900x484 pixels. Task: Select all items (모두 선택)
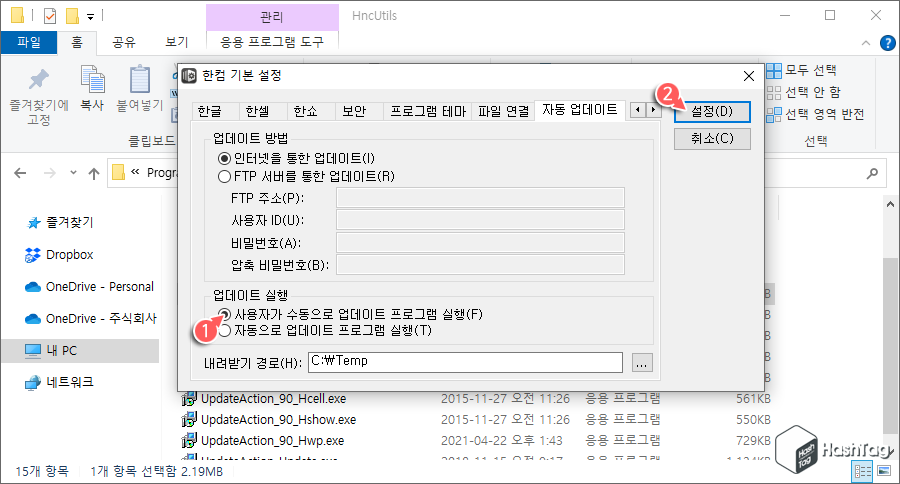click(x=802, y=70)
